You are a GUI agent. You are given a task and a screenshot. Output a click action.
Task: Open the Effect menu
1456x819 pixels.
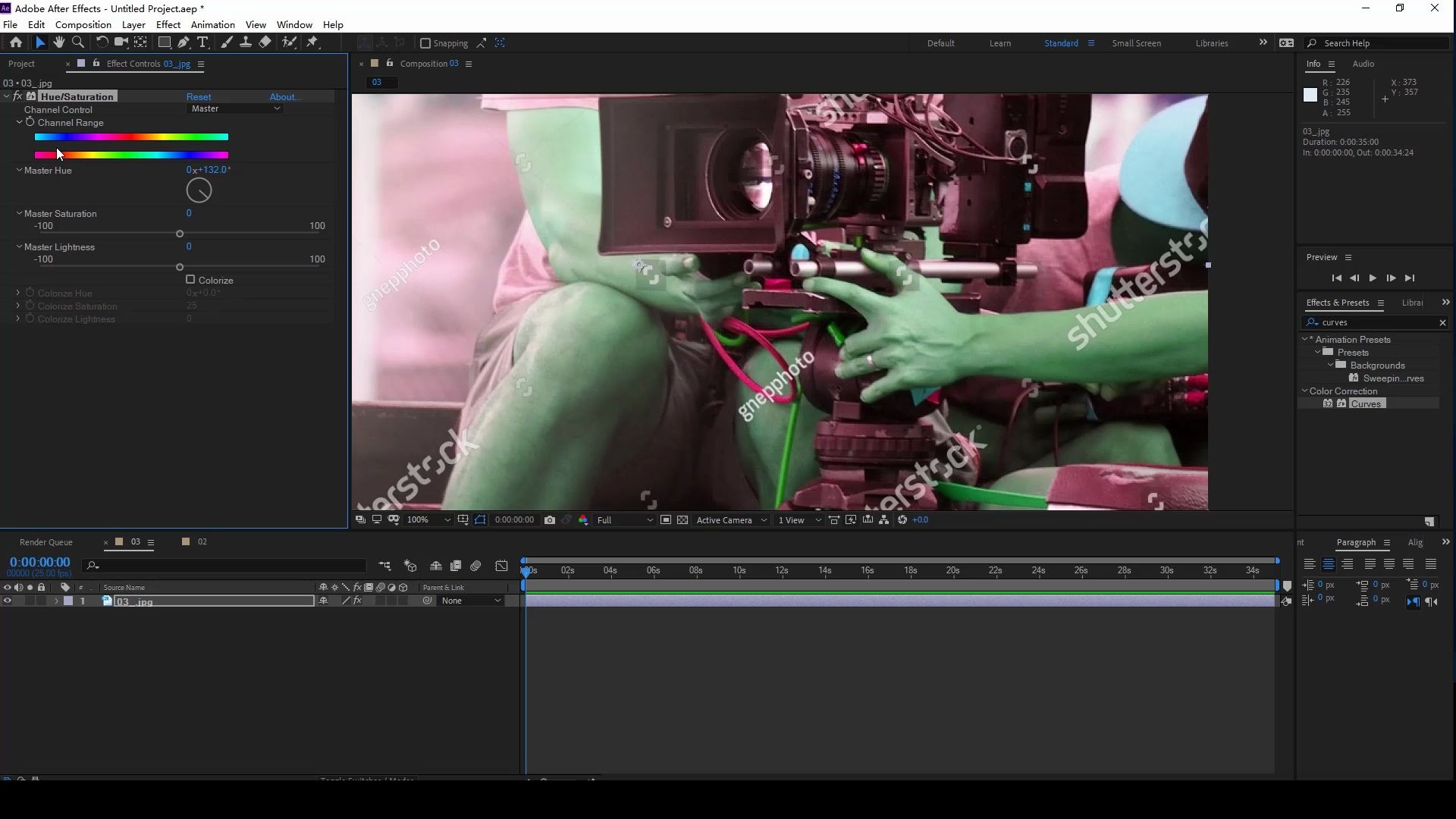point(168,24)
